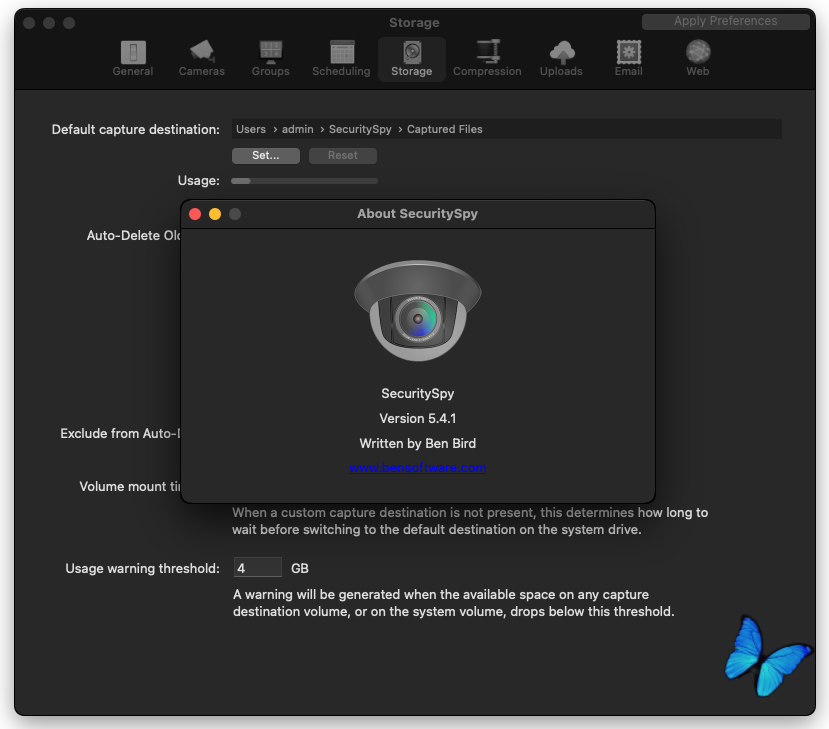Viewport: 829px width, 729px height.
Task: Click 'admin' in the destination path
Action: click(x=297, y=130)
